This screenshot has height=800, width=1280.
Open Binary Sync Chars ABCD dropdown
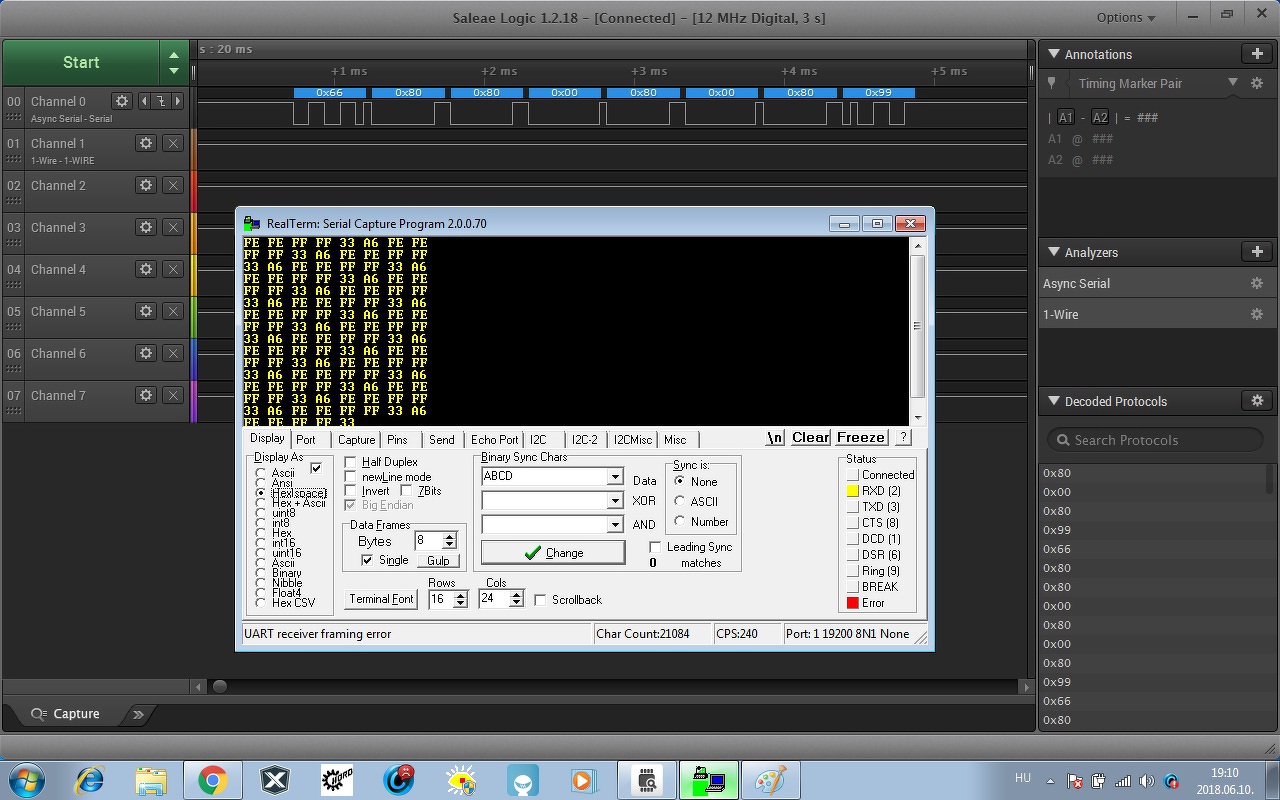(615, 476)
